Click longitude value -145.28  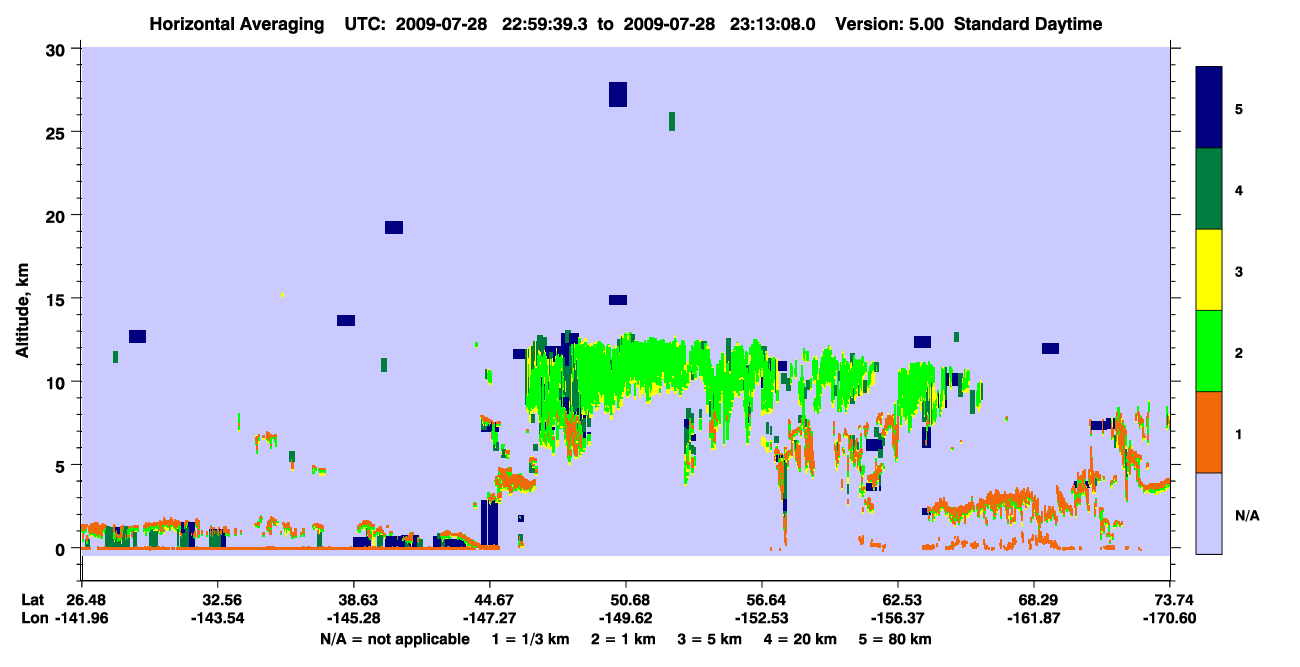353,618
